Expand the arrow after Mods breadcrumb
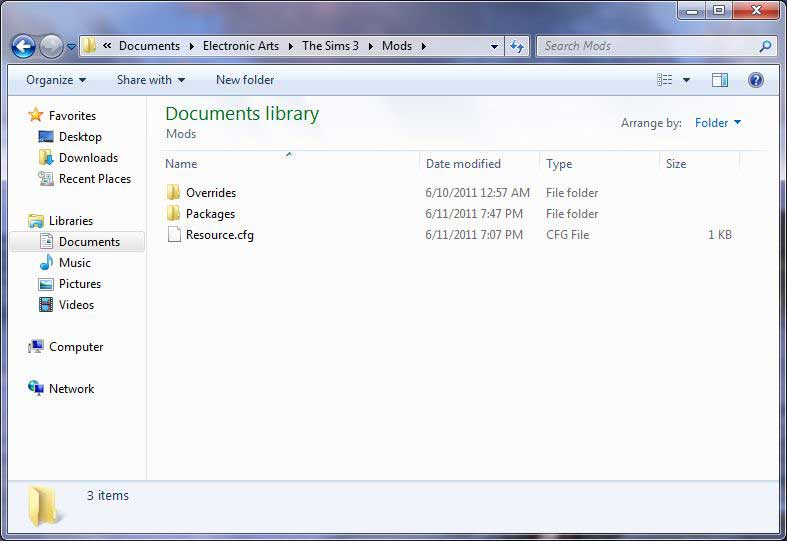This screenshot has height=541, width=787. click(424, 46)
